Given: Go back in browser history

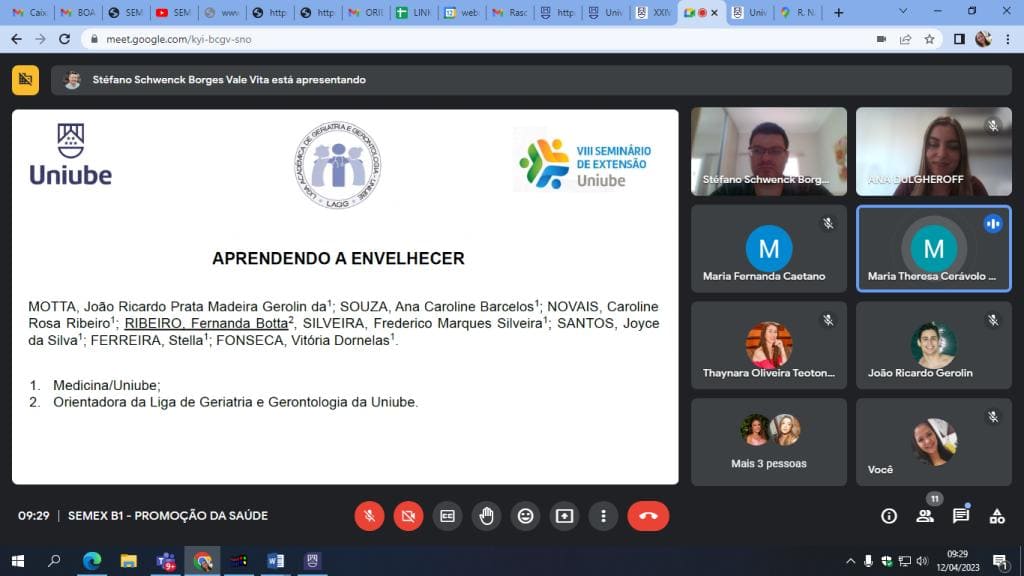Looking at the screenshot, I should (x=16, y=39).
